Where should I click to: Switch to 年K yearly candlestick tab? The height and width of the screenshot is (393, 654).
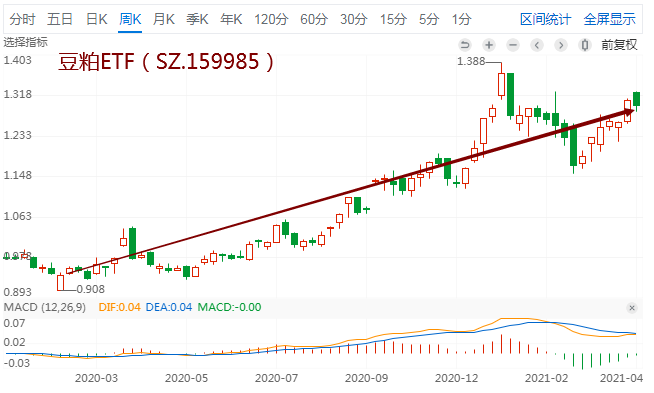231,19
